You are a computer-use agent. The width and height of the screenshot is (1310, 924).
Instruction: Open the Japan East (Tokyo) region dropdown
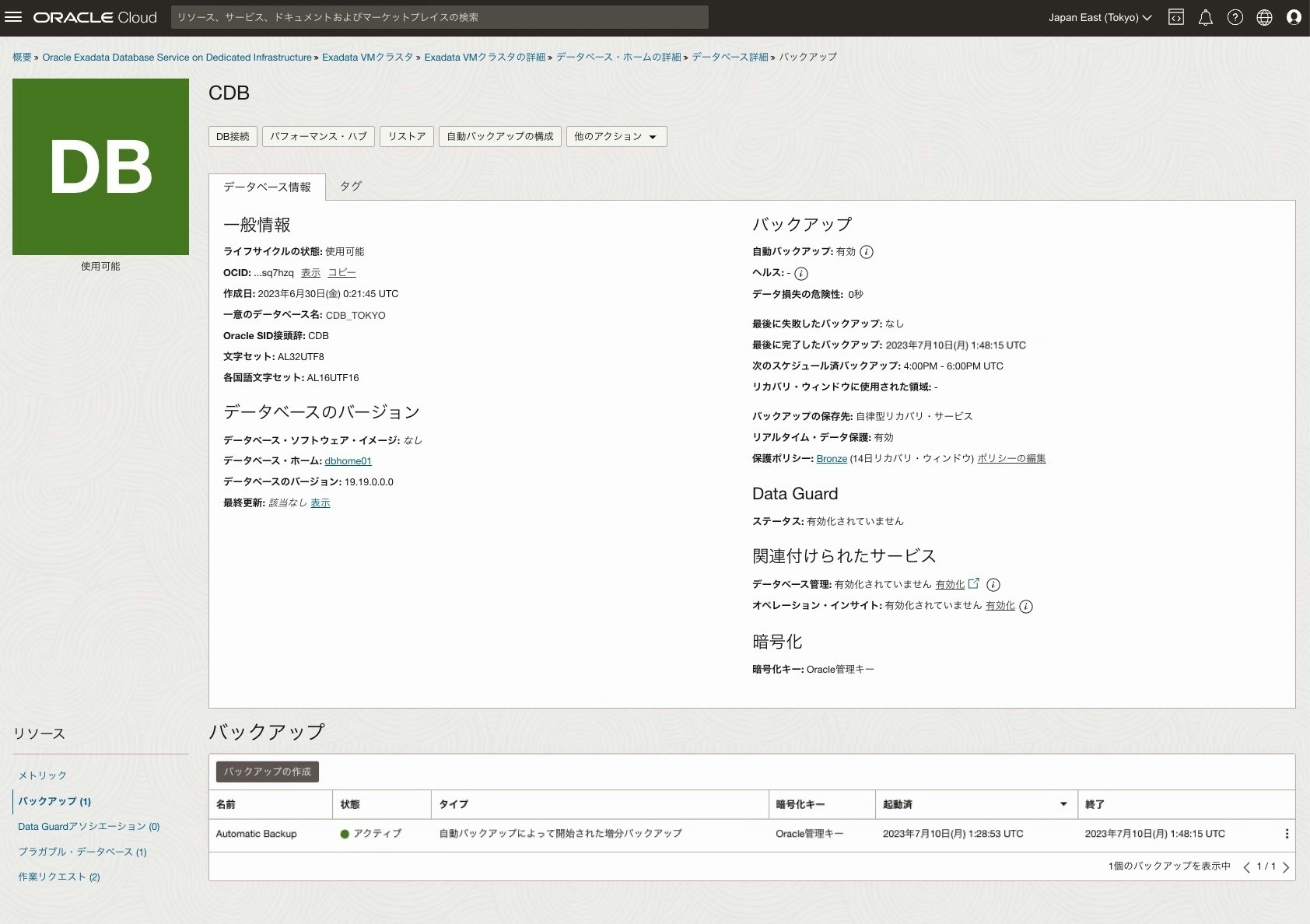coord(1099,17)
